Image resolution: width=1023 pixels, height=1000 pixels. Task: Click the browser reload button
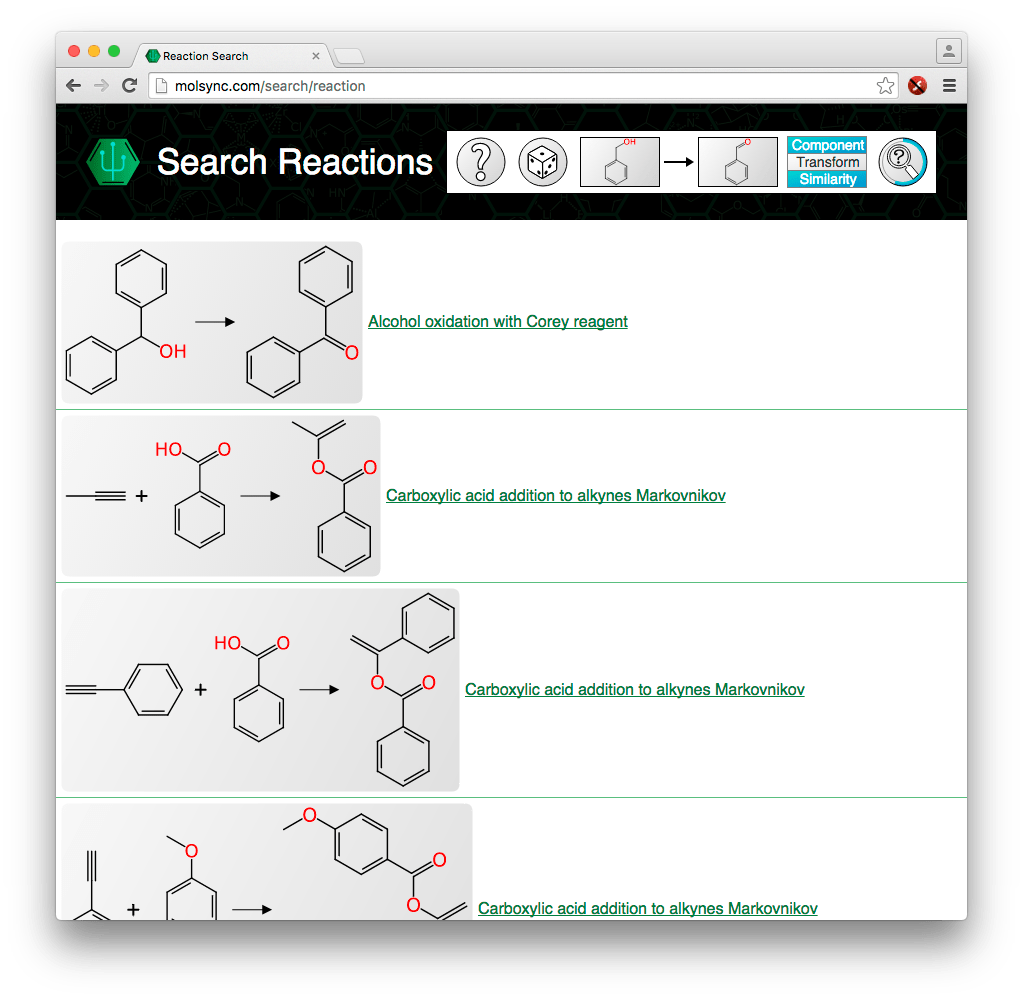click(129, 86)
